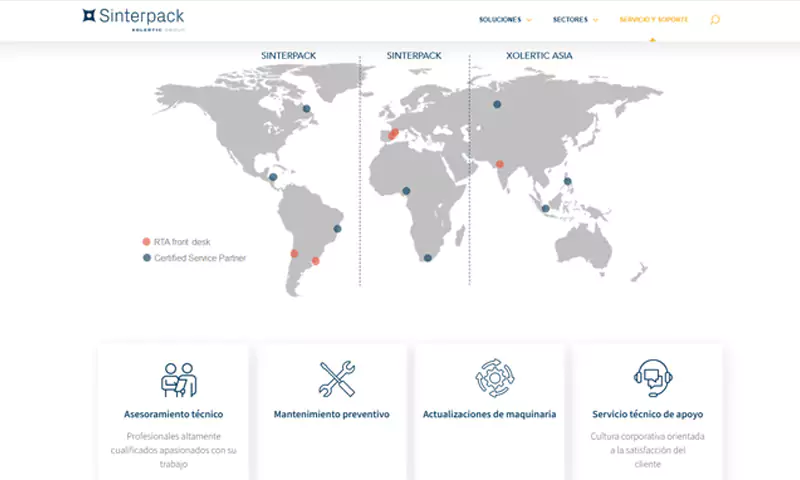Expand the Sectores dropdown chevron

point(595,20)
